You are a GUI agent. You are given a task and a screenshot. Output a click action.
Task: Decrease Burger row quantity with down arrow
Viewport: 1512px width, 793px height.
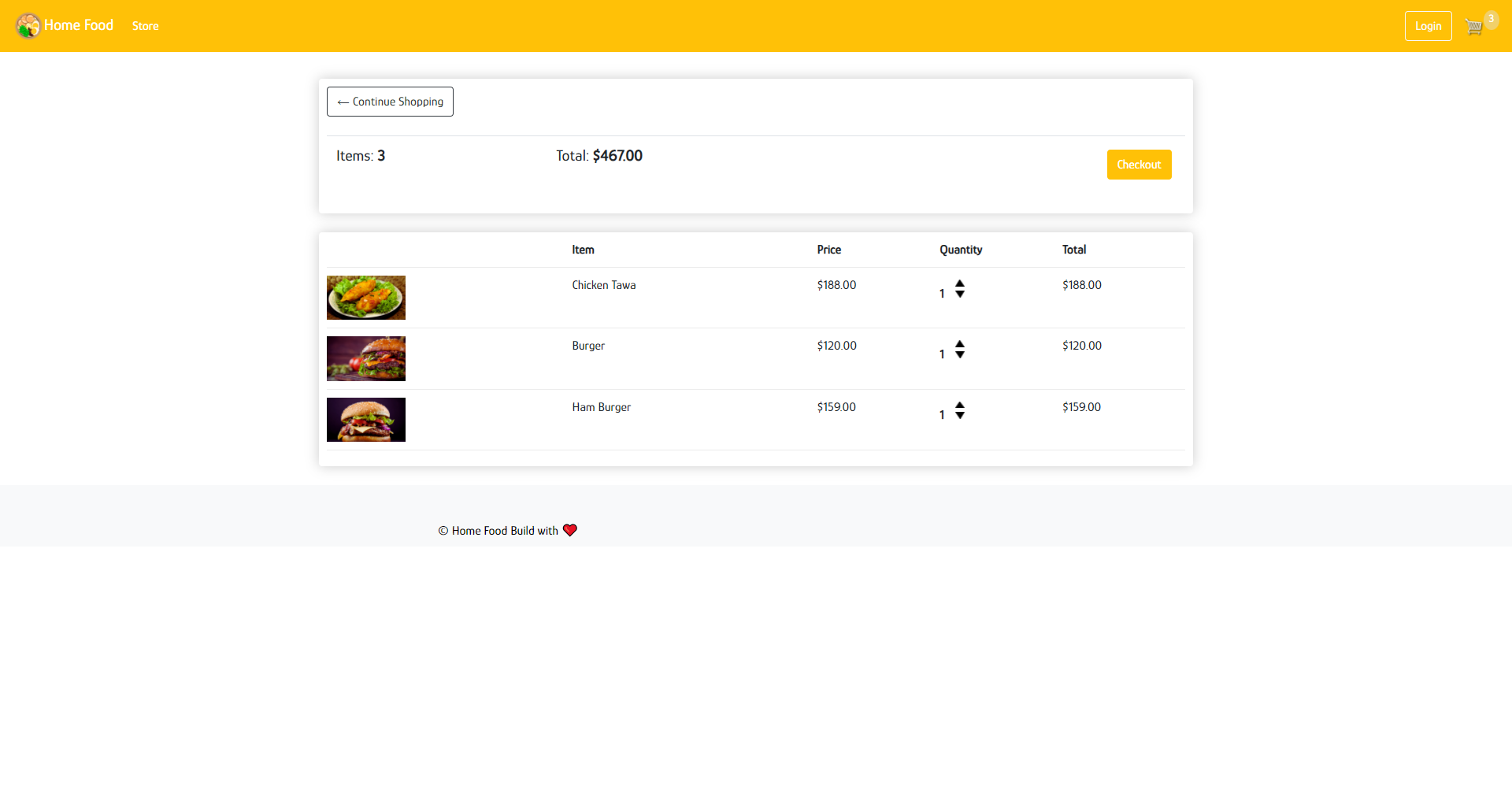pyautogui.click(x=960, y=355)
